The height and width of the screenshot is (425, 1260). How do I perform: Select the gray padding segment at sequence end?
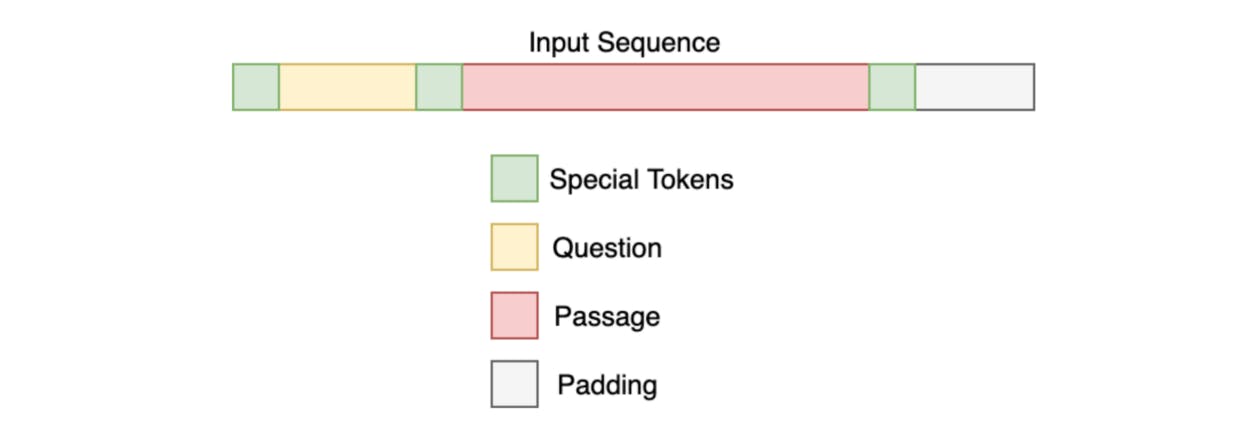975,87
